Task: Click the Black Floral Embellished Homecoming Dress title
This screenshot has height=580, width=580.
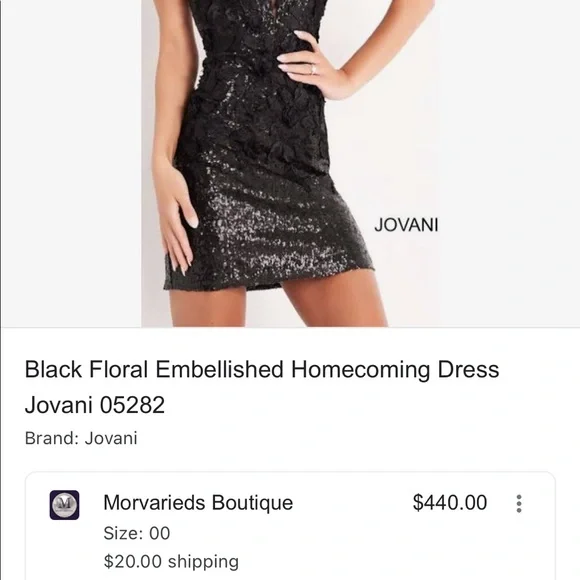Action: (262, 370)
